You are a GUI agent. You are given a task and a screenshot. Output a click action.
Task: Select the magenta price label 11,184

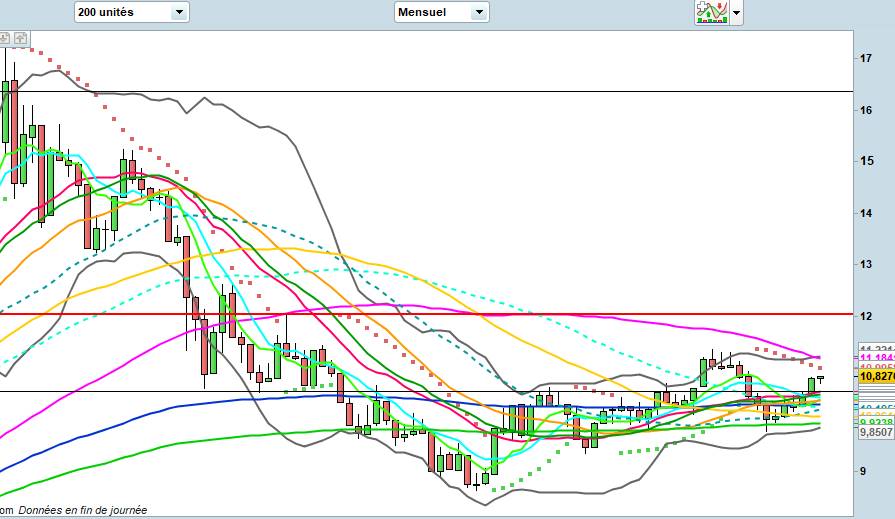pos(876,358)
